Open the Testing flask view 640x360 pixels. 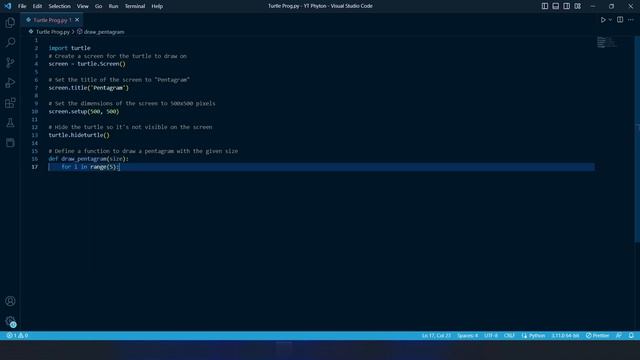point(10,122)
